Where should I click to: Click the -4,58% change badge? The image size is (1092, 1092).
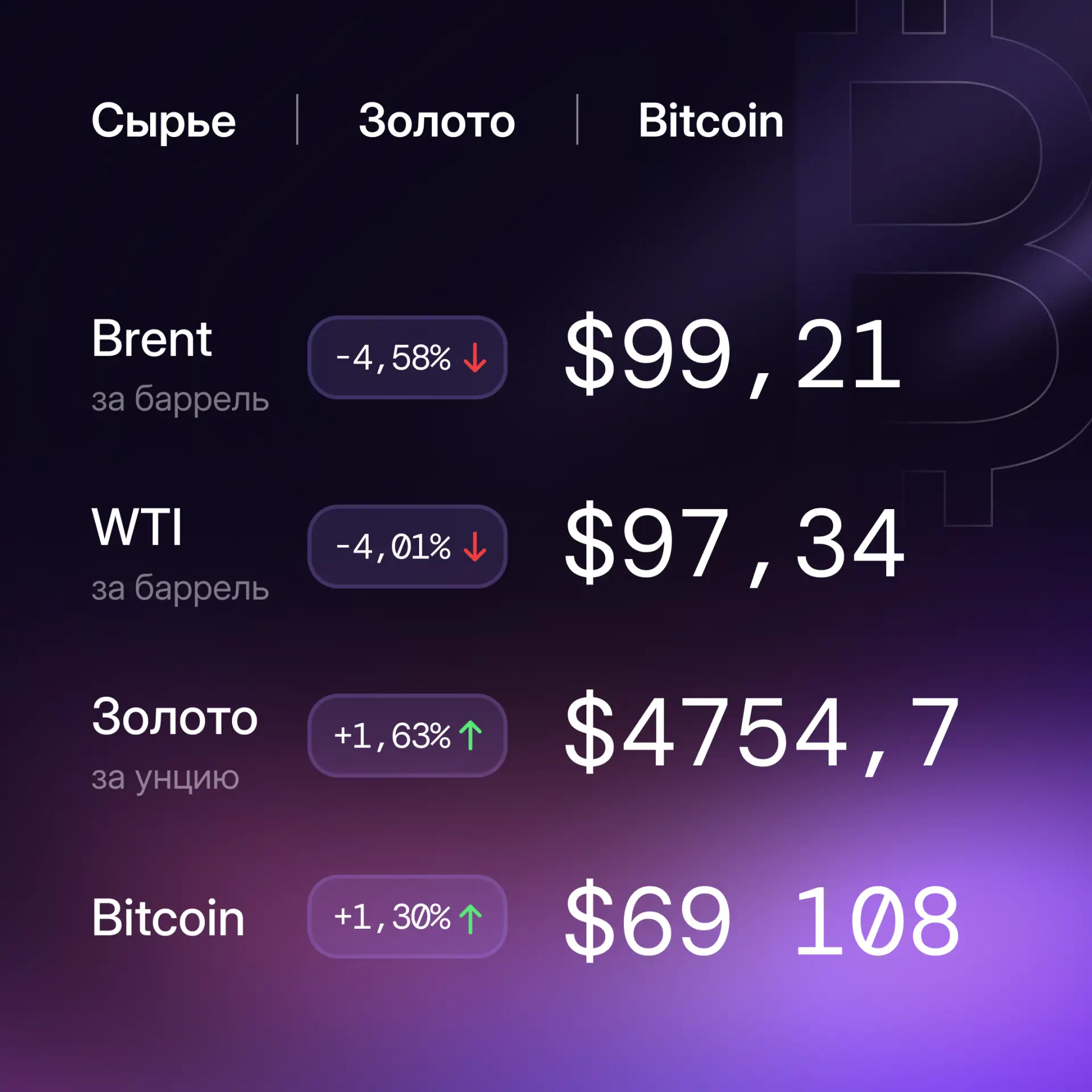point(407,358)
